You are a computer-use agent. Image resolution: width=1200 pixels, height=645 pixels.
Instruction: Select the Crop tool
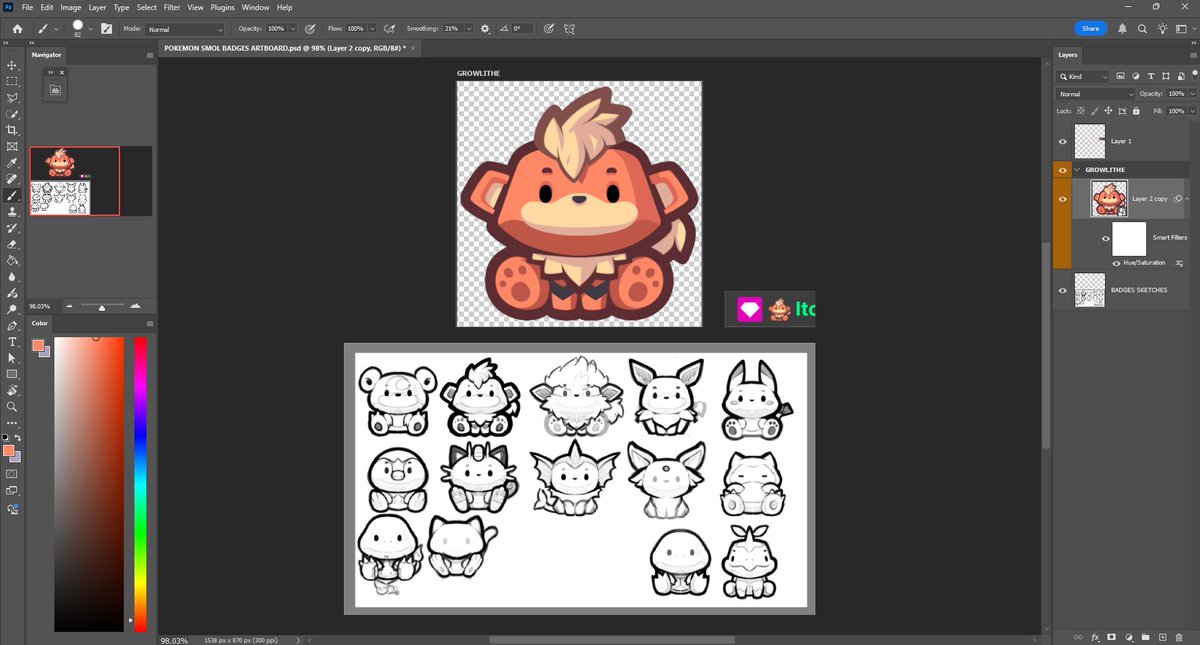[13, 129]
